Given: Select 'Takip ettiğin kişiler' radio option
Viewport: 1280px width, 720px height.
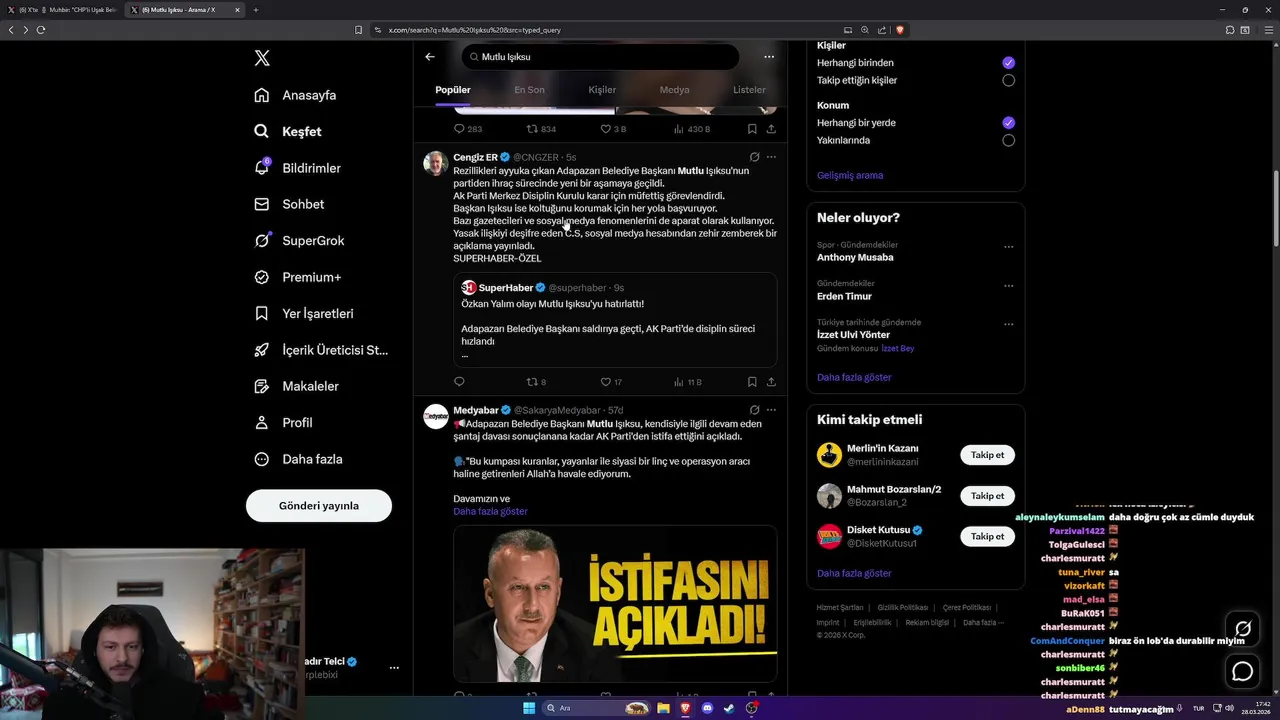Looking at the screenshot, I should (1008, 80).
